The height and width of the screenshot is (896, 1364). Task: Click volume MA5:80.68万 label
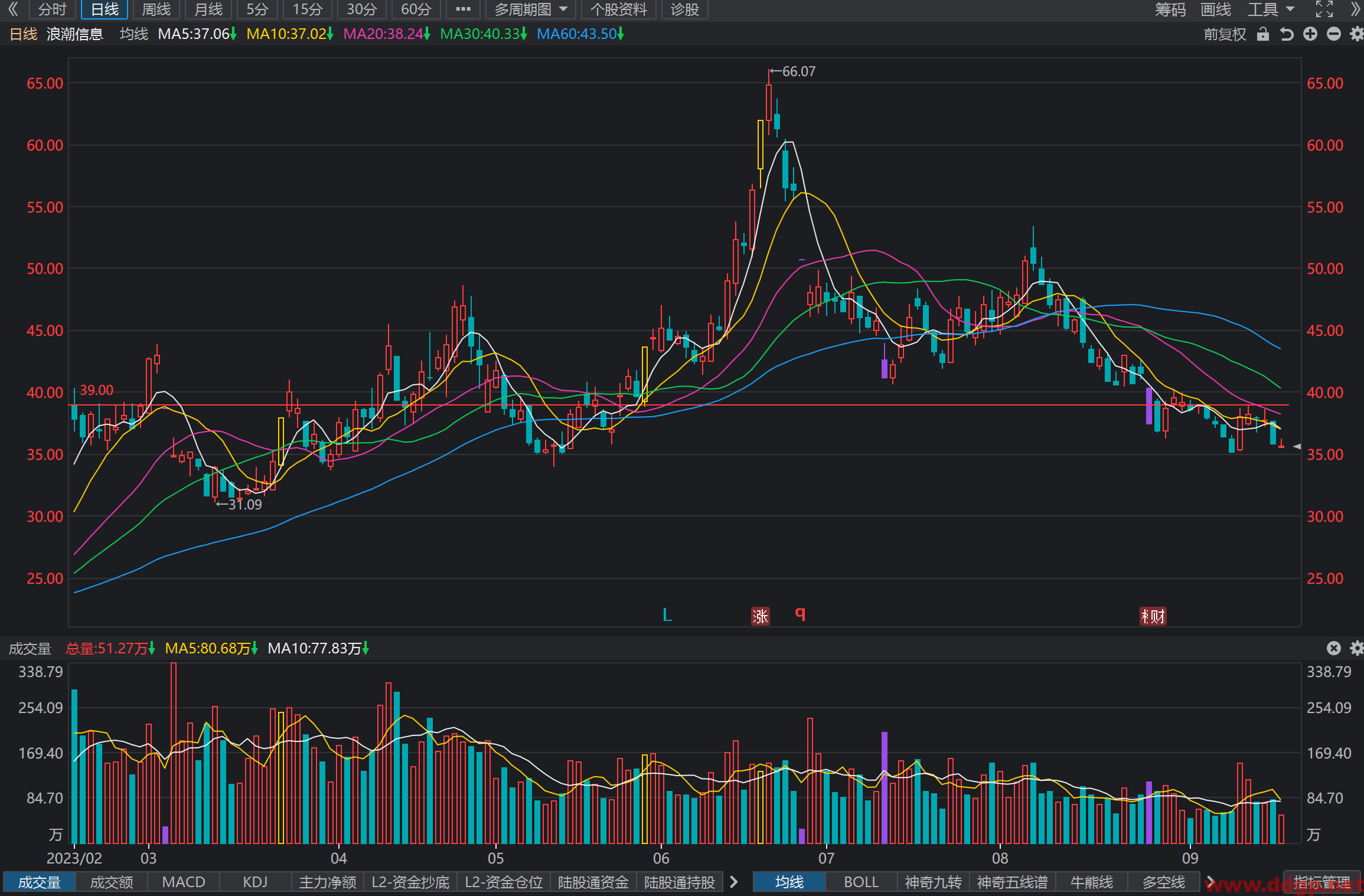[x=211, y=648]
